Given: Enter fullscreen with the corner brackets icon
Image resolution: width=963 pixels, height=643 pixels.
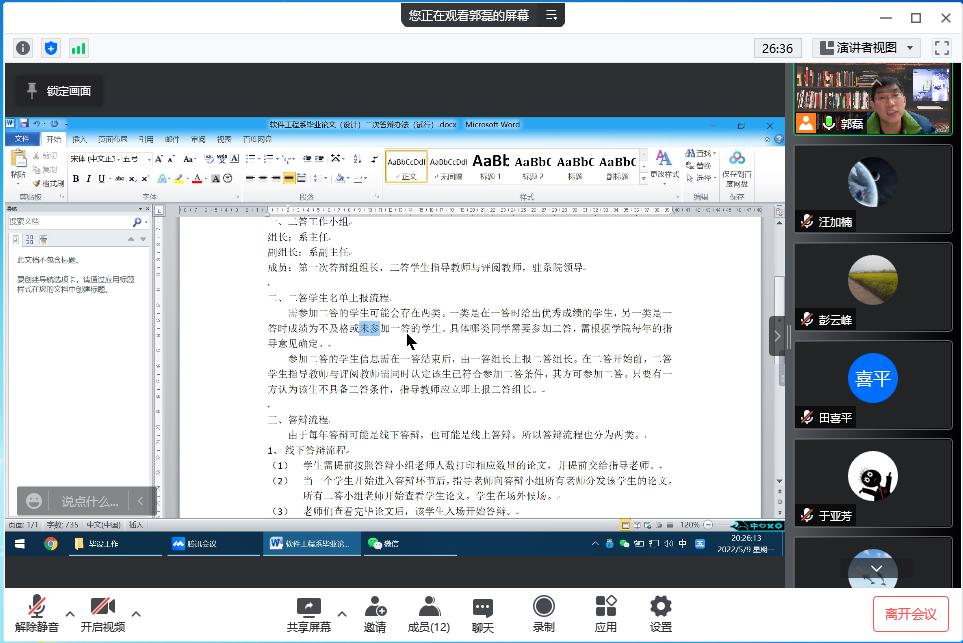Looking at the screenshot, I should [x=942, y=48].
